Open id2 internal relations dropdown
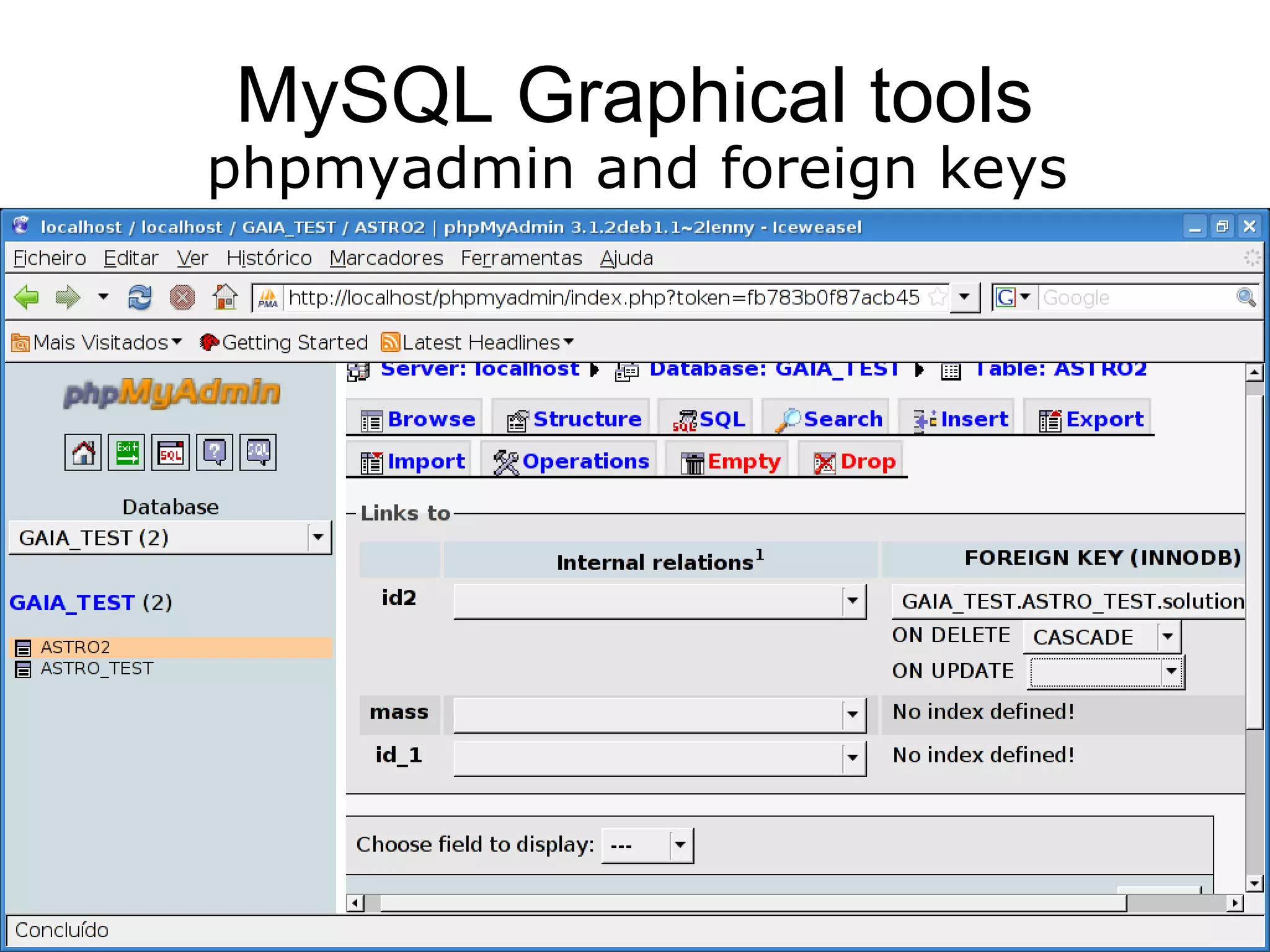This screenshot has width=1270, height=952. pos(660,601)
